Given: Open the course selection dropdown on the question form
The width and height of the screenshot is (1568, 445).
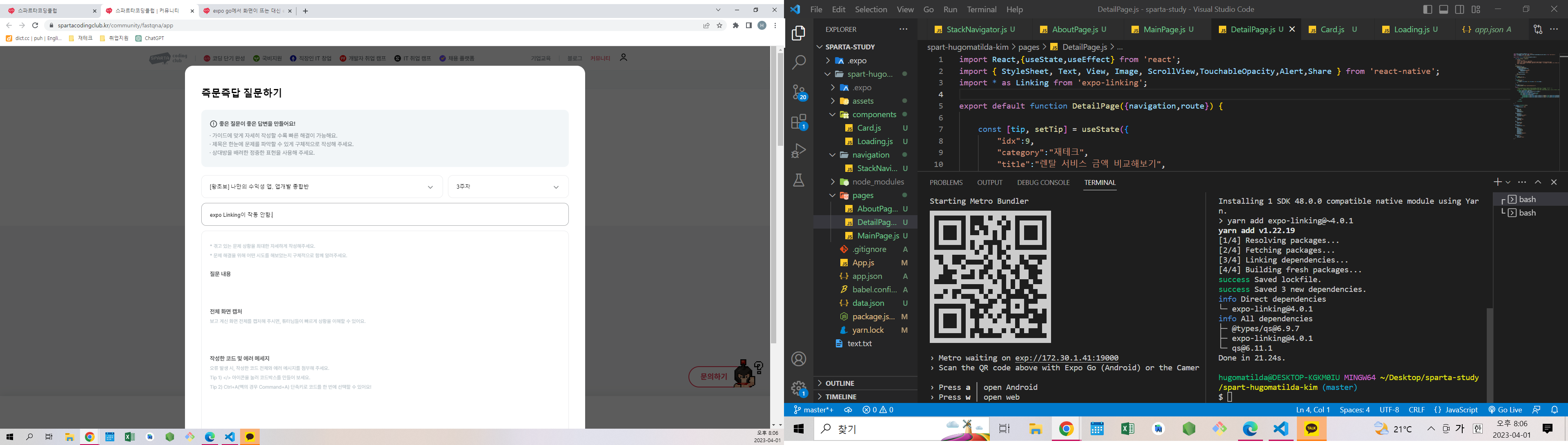Looking at the screenshot, I should [321, 187].
